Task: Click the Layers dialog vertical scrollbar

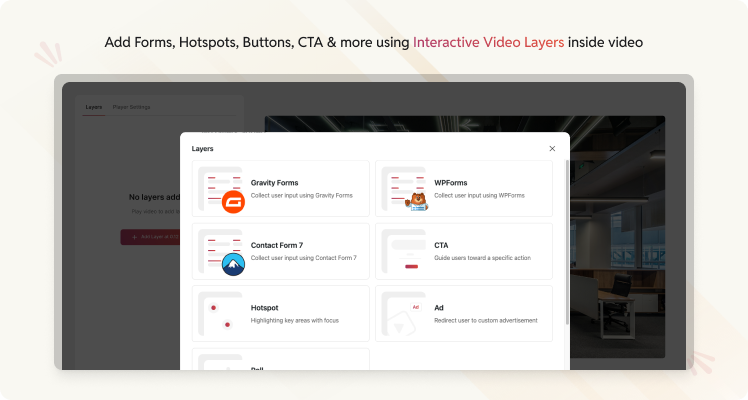Action: tap(566, 240)
